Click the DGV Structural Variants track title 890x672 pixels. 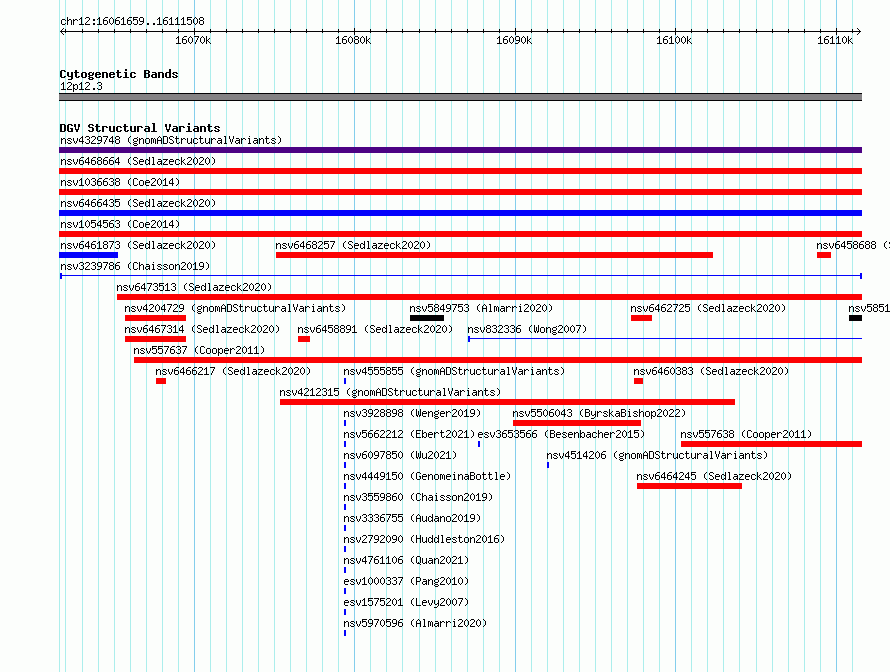[x=140, y=128]
